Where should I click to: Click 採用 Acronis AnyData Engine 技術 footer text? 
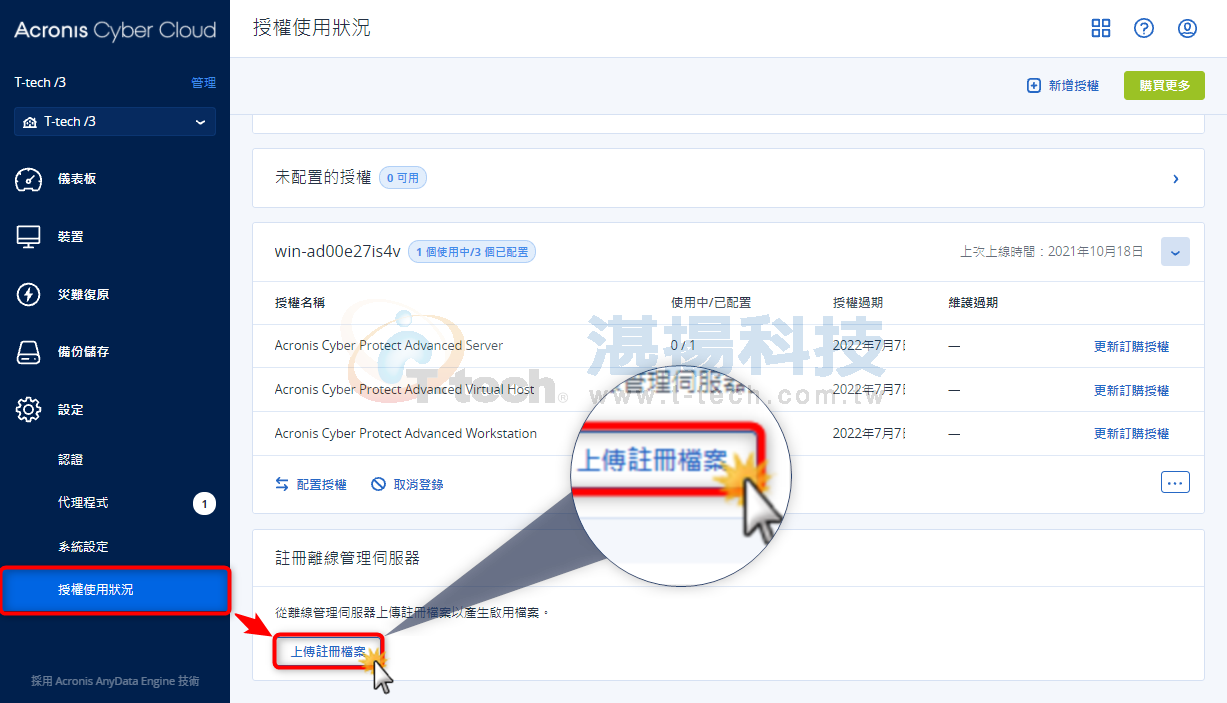[x=115, y=681]
